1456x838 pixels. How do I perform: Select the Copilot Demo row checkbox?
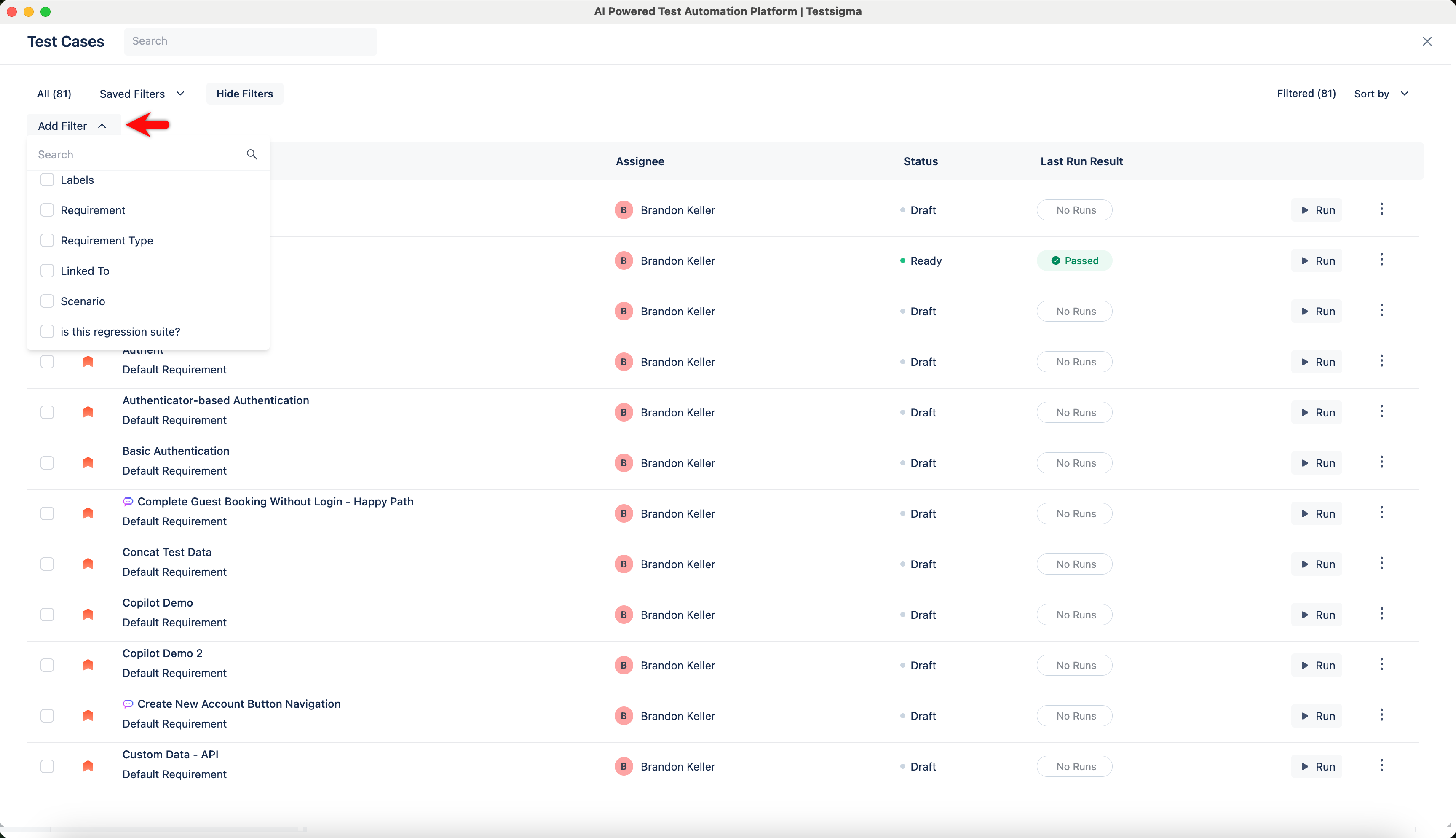47,614
